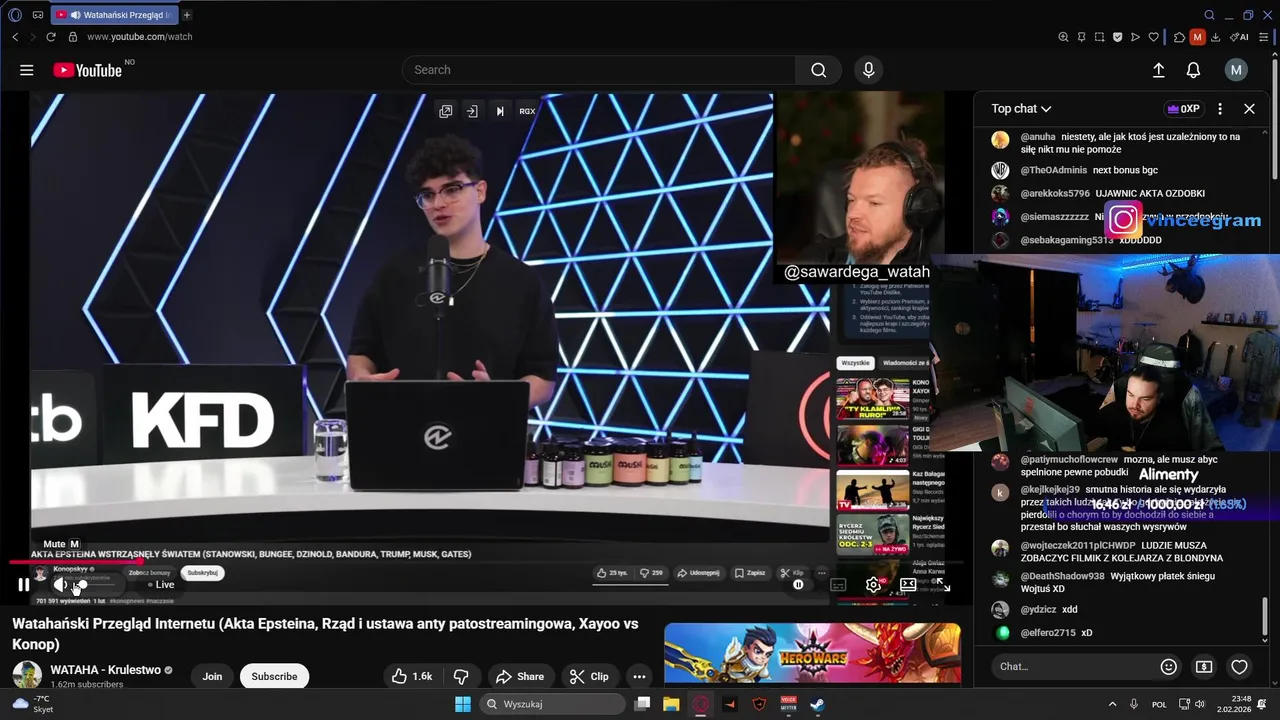Open the Hero Wars ad banner

(x=812, y=653)
